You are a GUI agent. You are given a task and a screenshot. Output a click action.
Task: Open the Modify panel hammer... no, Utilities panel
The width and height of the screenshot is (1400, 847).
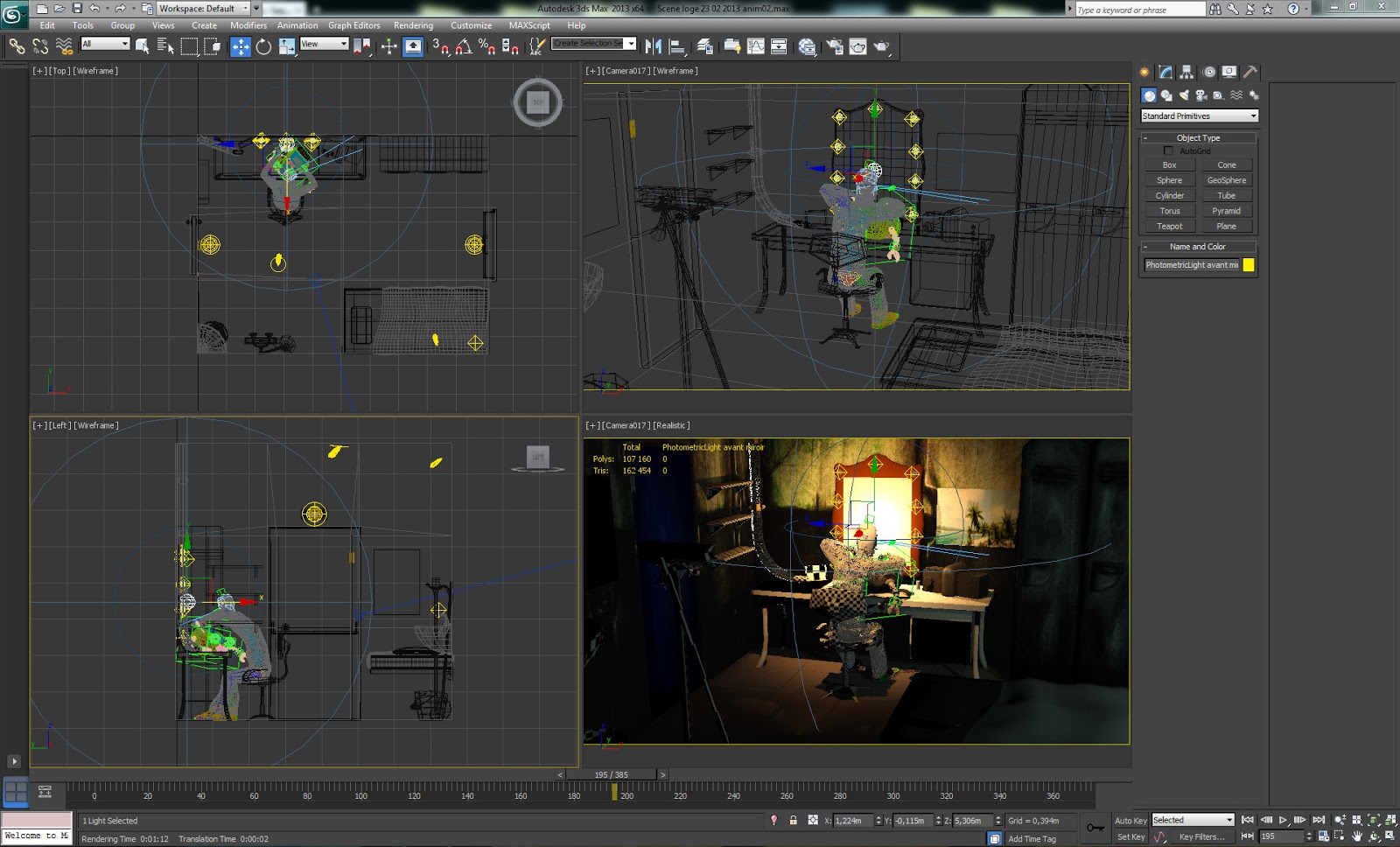tap(1251, 73)
